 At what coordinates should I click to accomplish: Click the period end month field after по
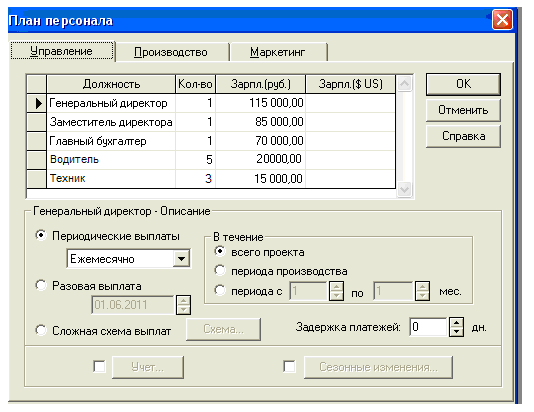tap(393, 291)
